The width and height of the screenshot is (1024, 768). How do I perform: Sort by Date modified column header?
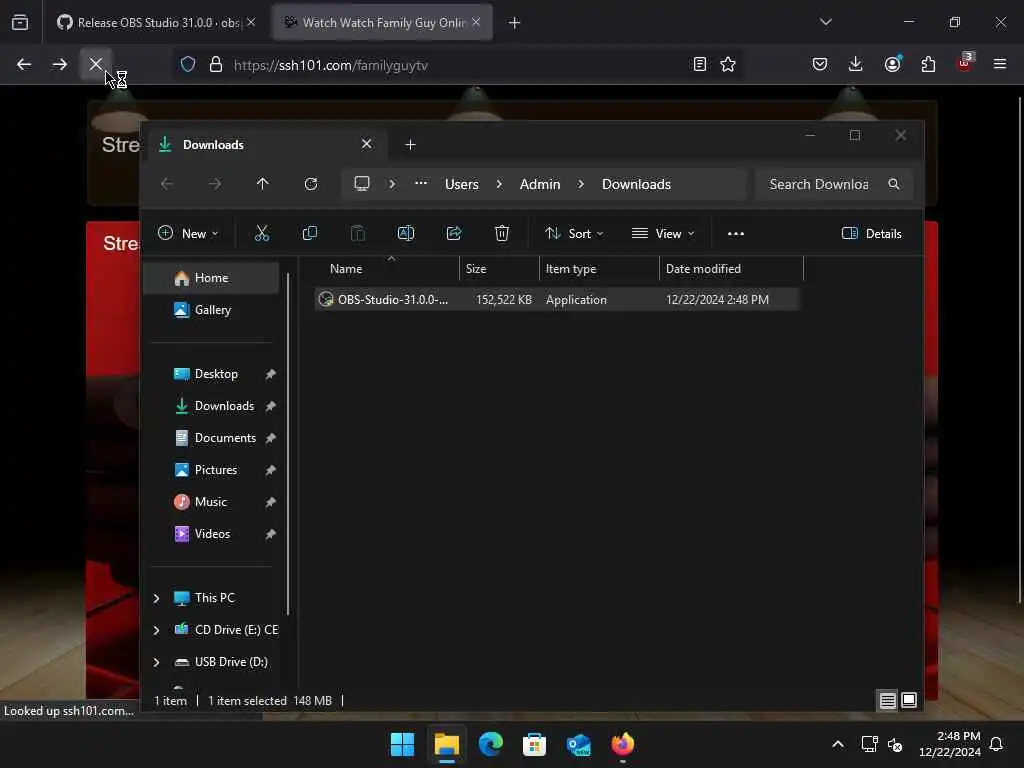[x=731, y=268]
